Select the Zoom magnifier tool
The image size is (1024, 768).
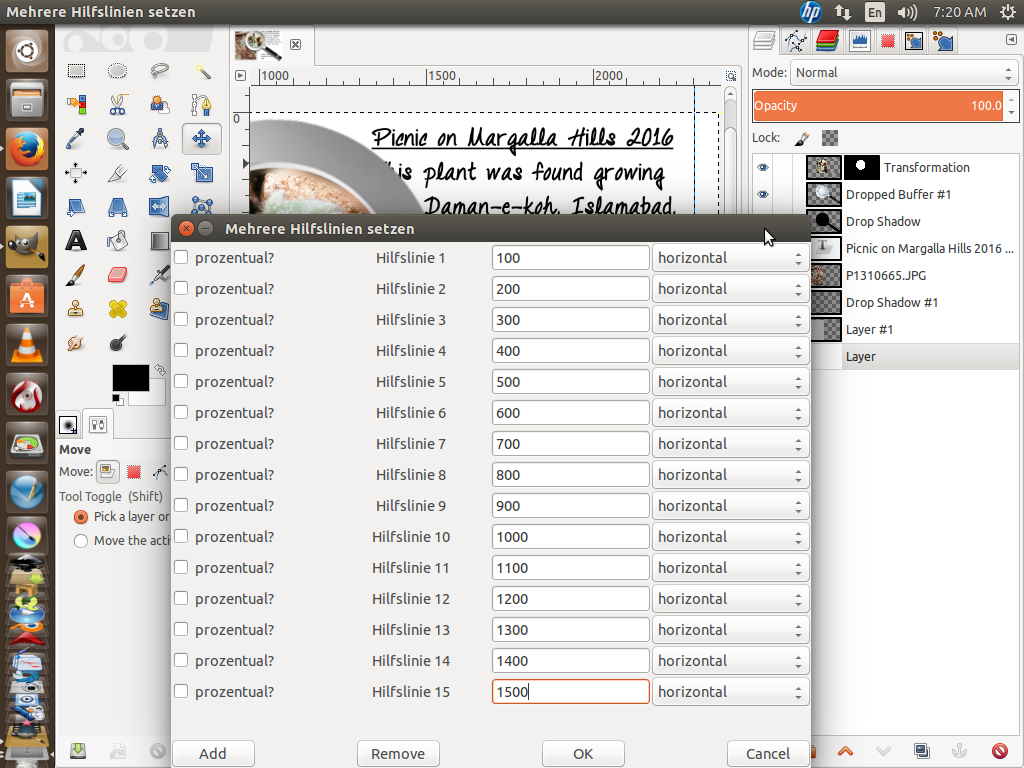click(x=118, y=138)
